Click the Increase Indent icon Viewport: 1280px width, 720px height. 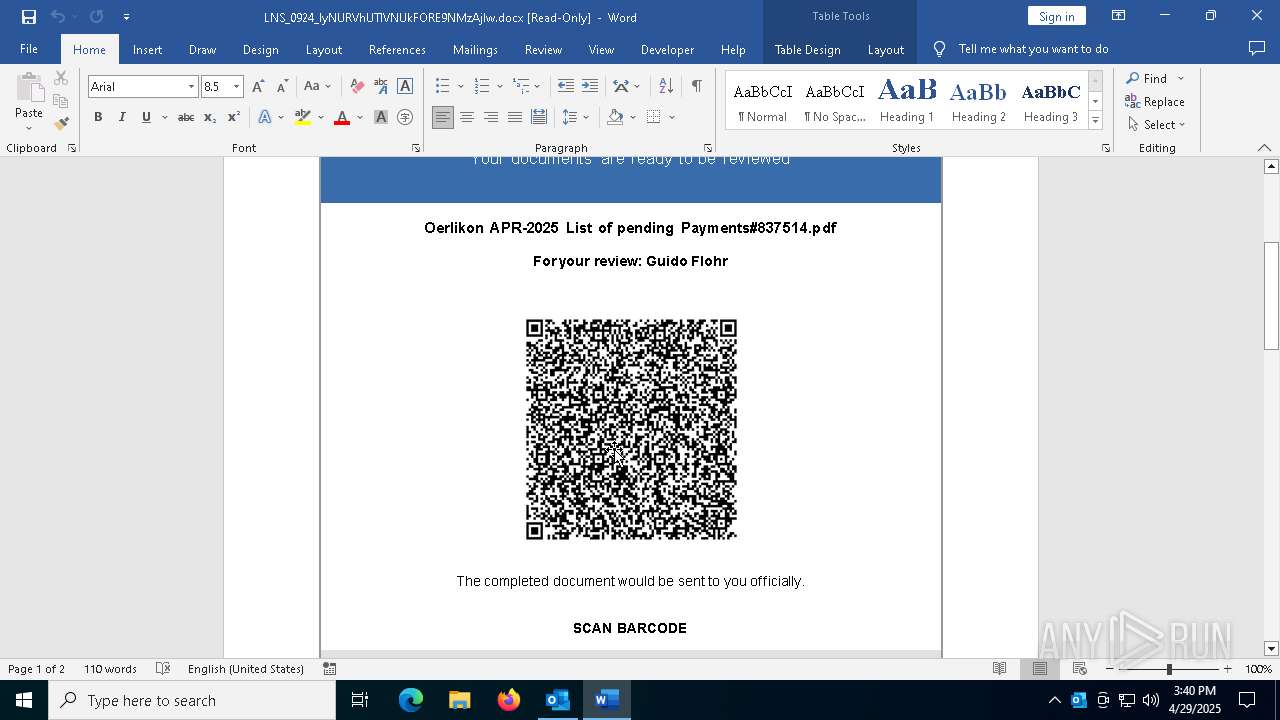590,86
